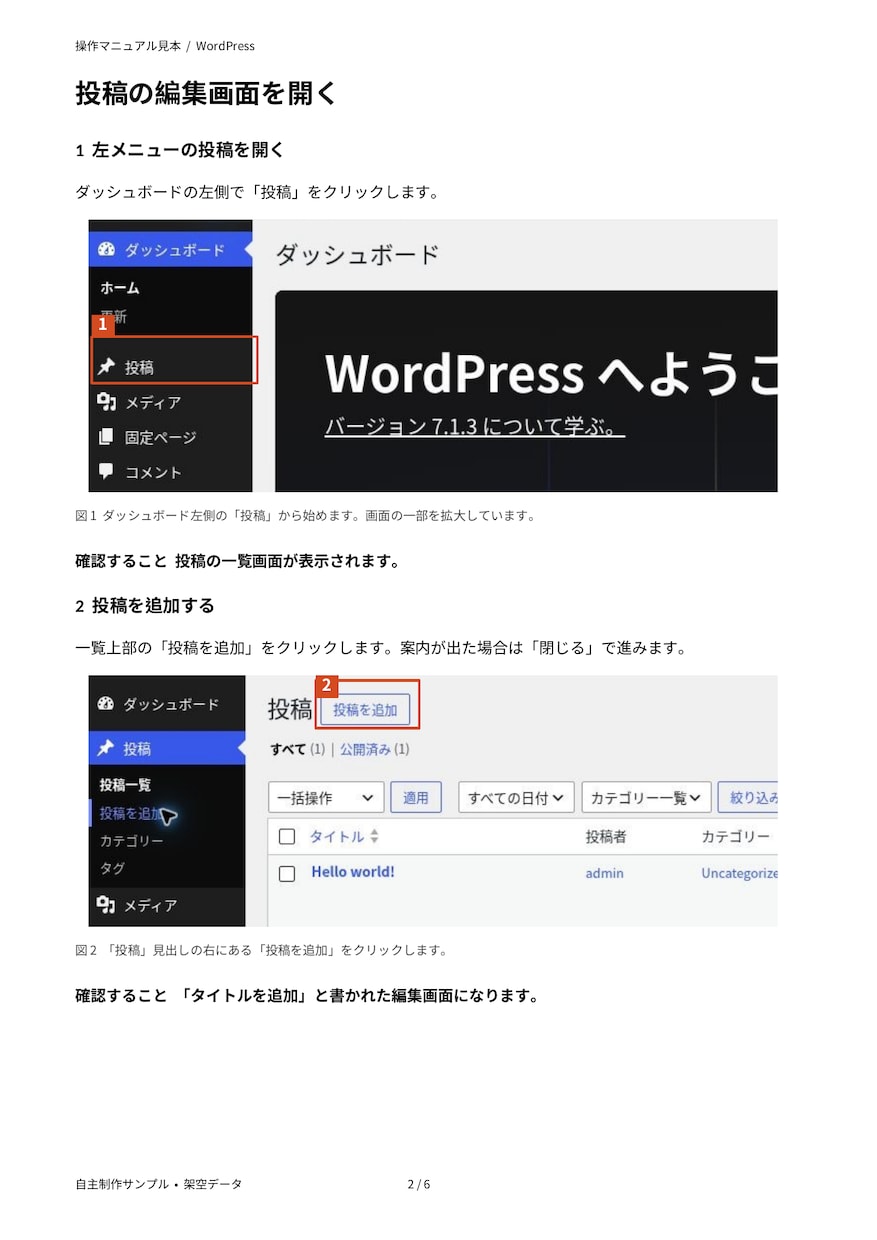877x1240 pixels.
Task: Click the タイトル column header
Action: tap(337, 837)
